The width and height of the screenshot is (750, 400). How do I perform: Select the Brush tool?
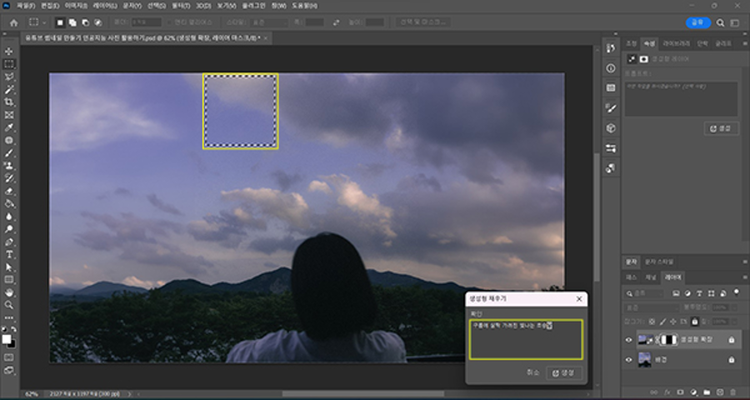click(9, 153)
